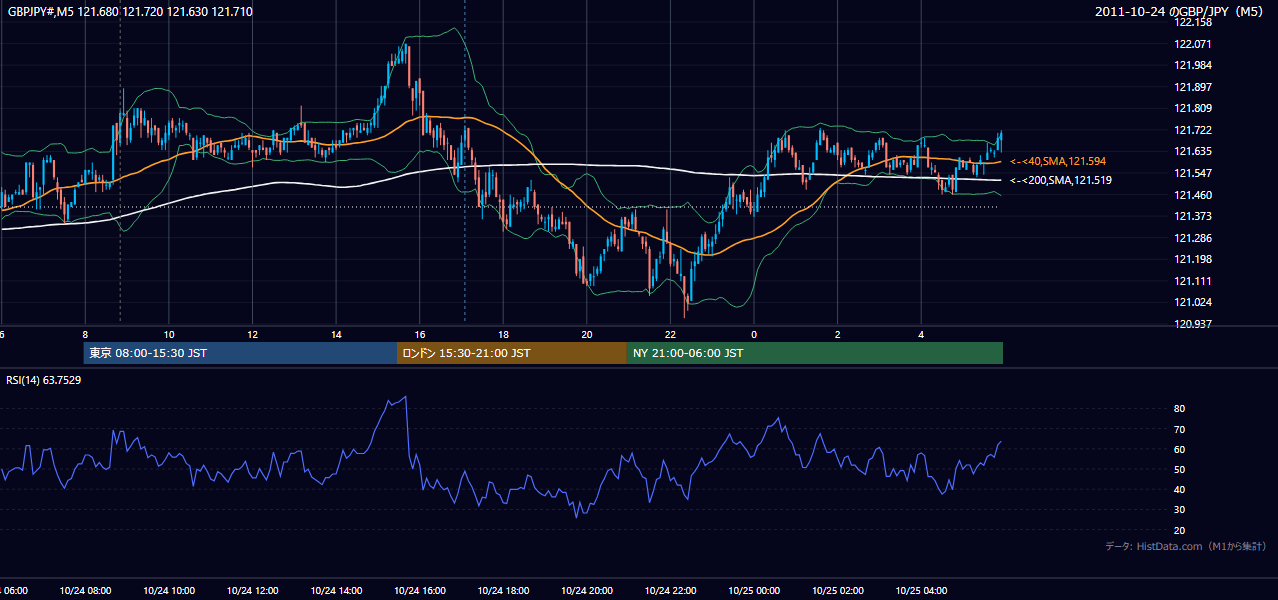Click RSI scale value 30
Image resolution: width=1278 pixels, height=600 pixels.
(x=1179, y=510)
